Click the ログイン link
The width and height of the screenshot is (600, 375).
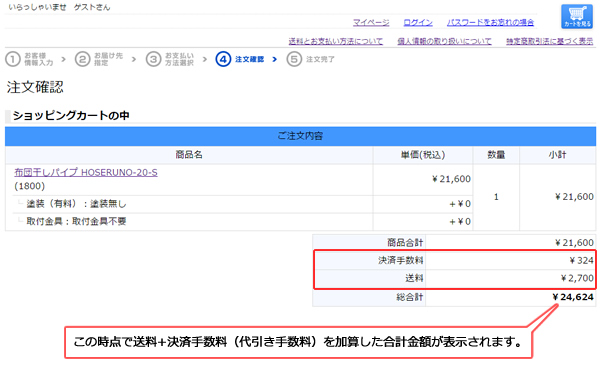tap(418, 23)
